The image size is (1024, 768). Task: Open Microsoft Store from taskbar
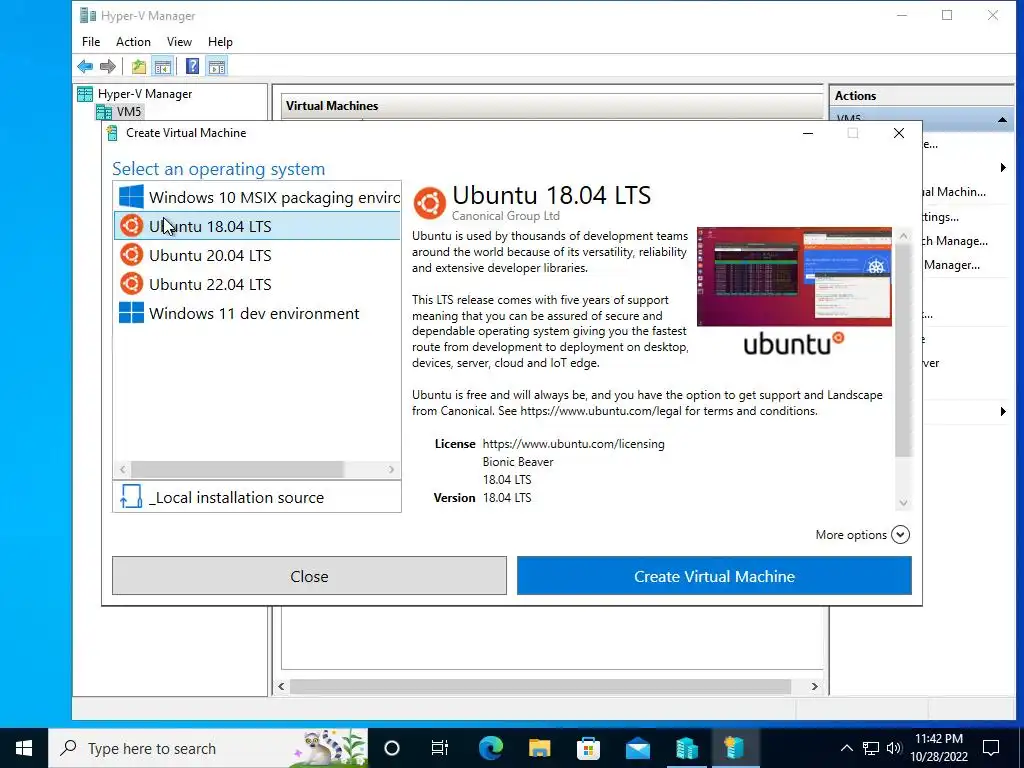pyautogui.click(x=588, y=748)
